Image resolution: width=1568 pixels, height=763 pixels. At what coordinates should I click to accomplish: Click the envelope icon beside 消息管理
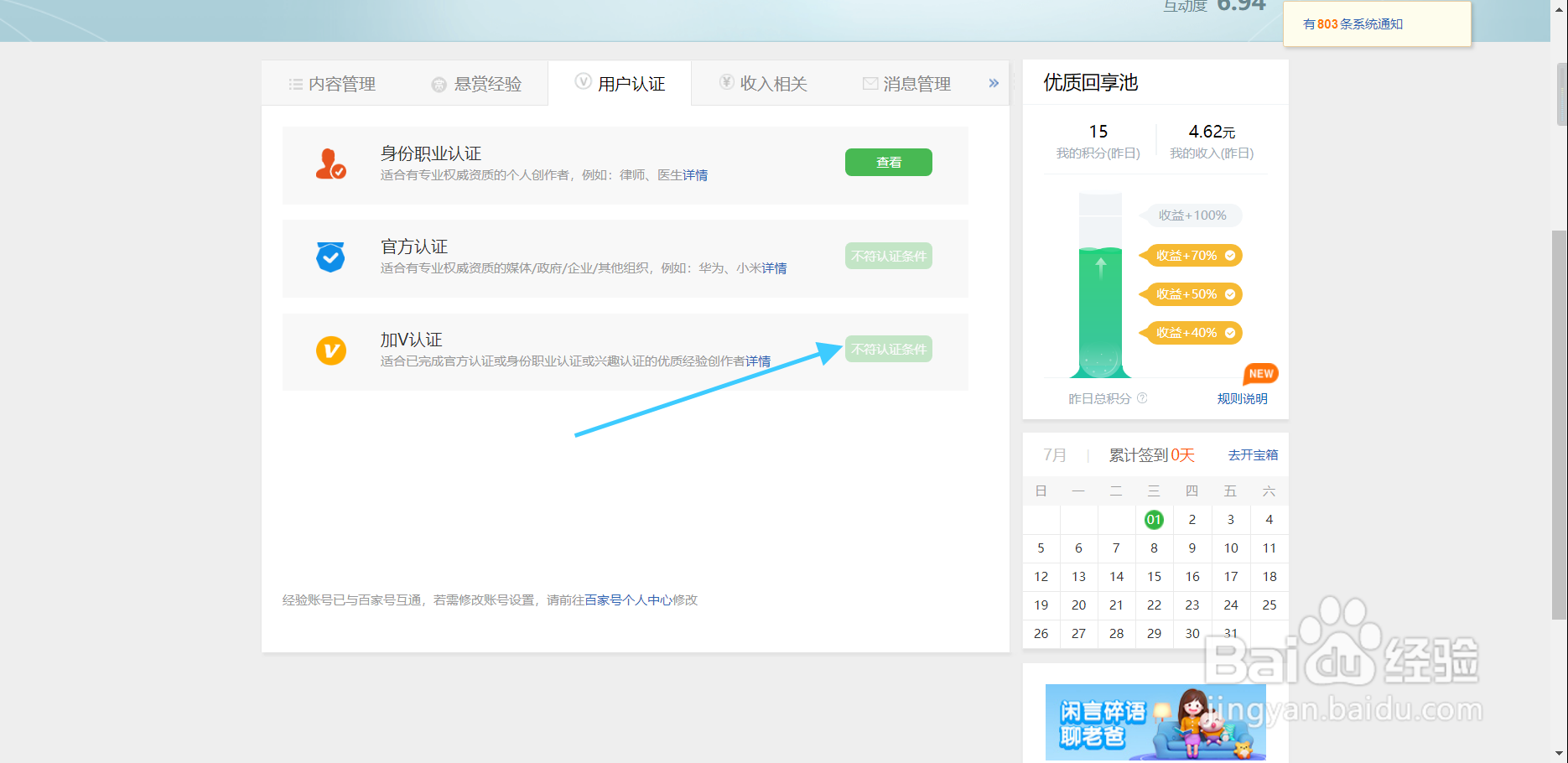[870, 83]
